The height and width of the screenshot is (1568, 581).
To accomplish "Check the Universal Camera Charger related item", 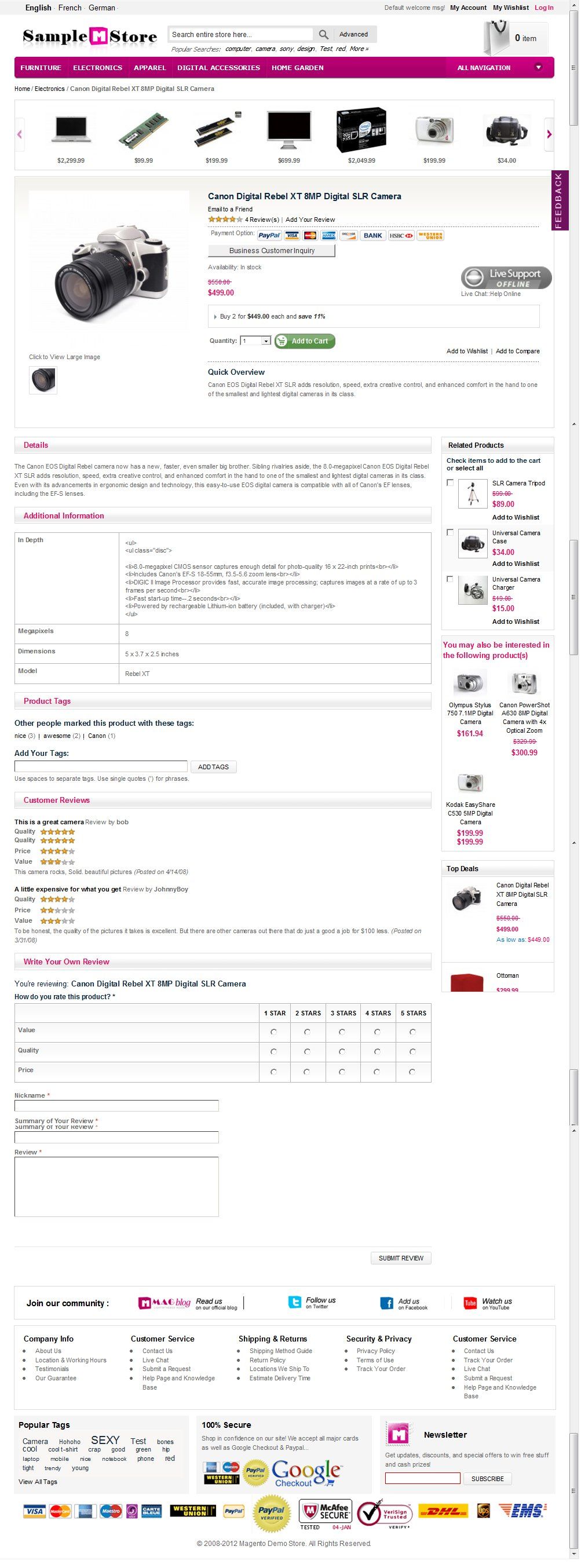I will point(450,579).
